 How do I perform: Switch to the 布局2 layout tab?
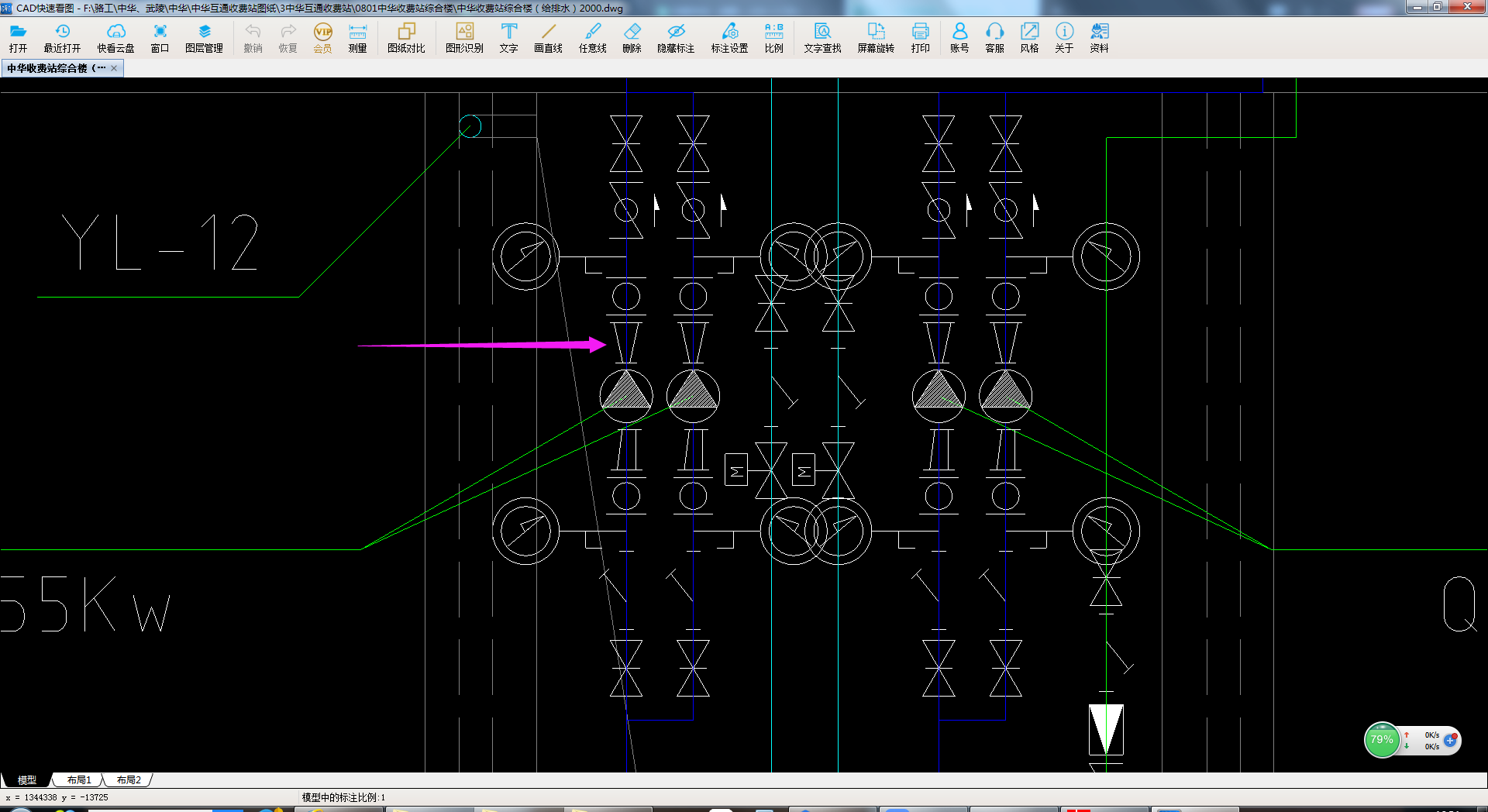click(x=129, y=779)
